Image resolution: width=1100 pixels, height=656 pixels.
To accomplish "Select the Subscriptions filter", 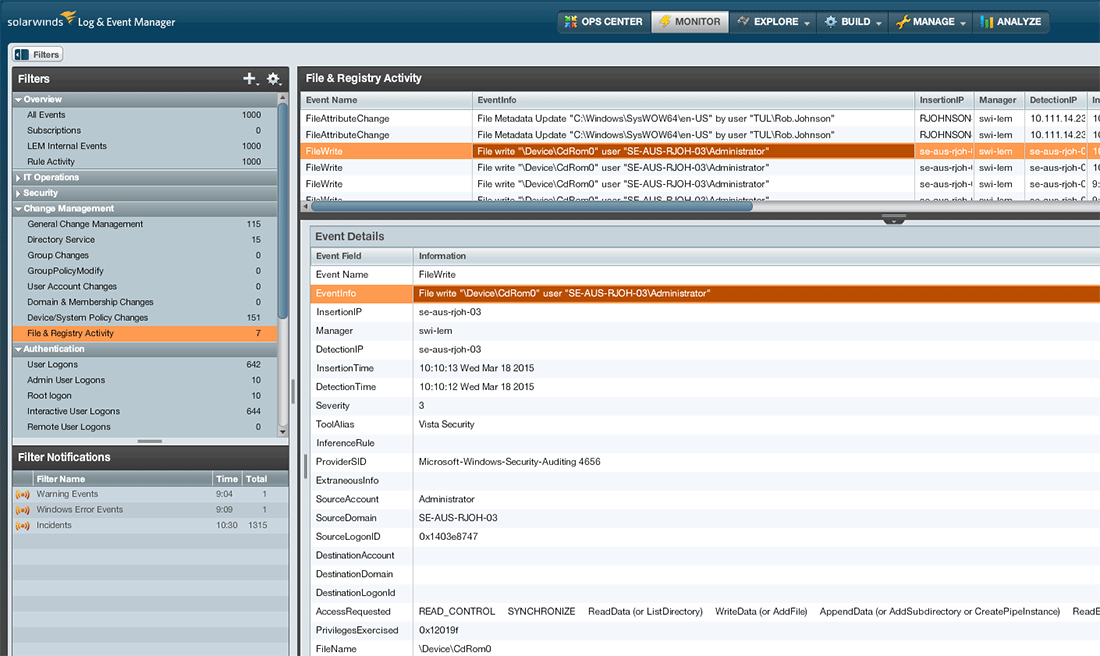I will tap(145, 130).
